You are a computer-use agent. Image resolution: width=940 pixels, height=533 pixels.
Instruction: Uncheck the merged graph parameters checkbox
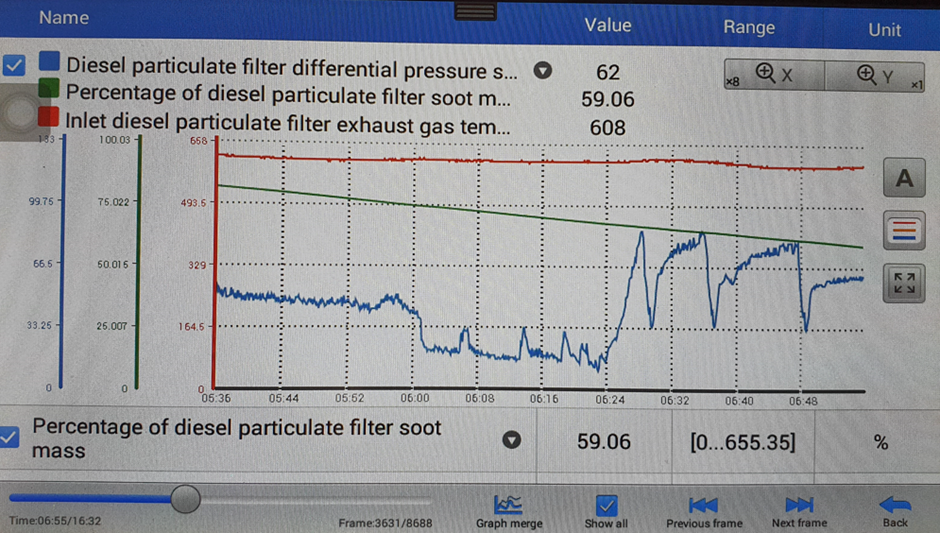click(x=14, y=67)
